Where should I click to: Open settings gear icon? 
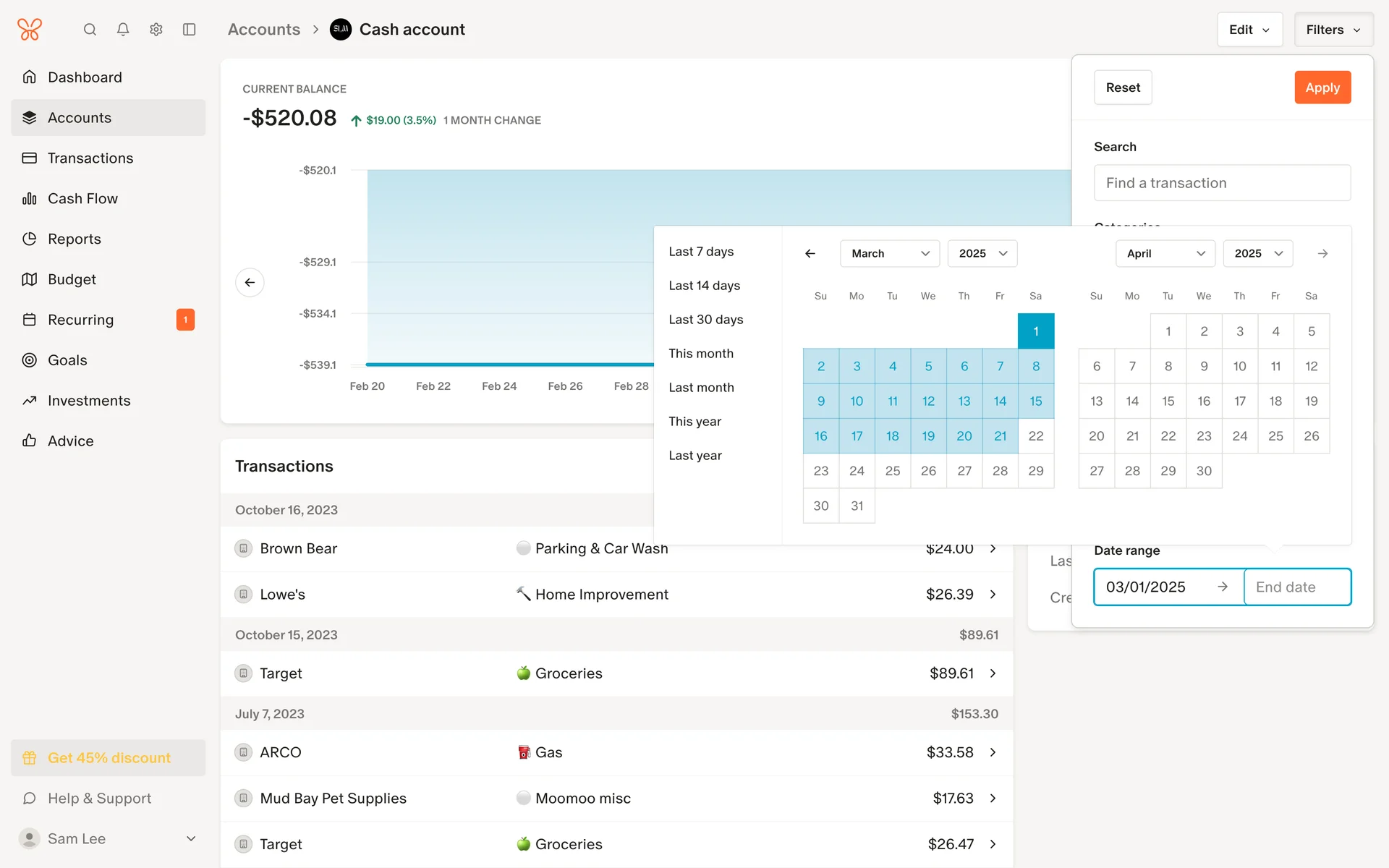pos(156,30)
